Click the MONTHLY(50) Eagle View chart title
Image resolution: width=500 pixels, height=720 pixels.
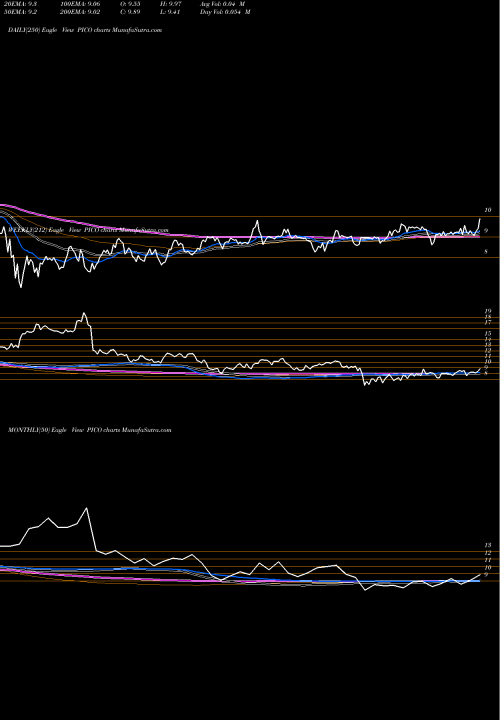click(x=90, y=430)
